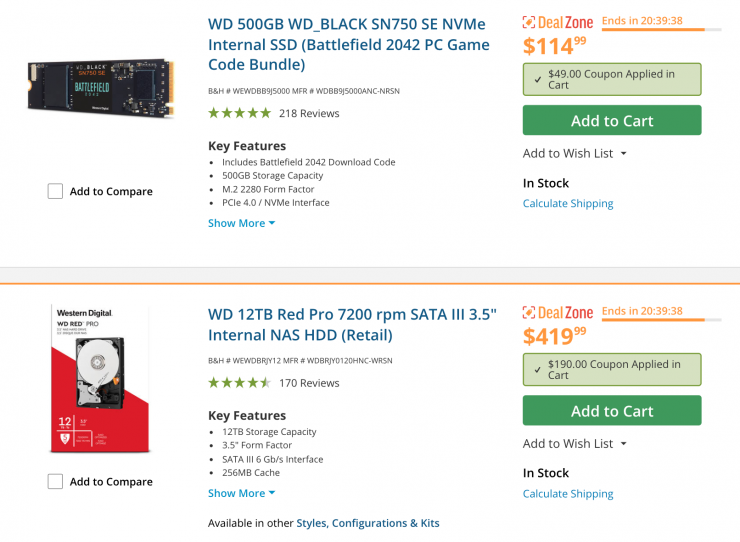Click coupon checkmark for $190.00 coupon

coord(537,365)
